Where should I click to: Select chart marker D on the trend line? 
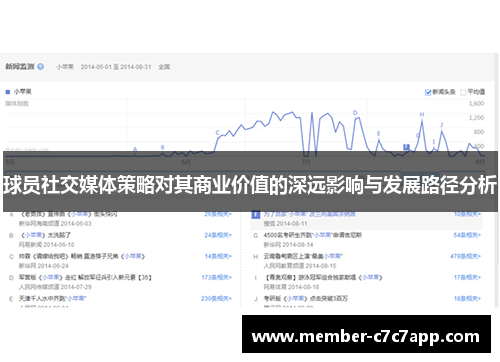[x=355, y=113]
